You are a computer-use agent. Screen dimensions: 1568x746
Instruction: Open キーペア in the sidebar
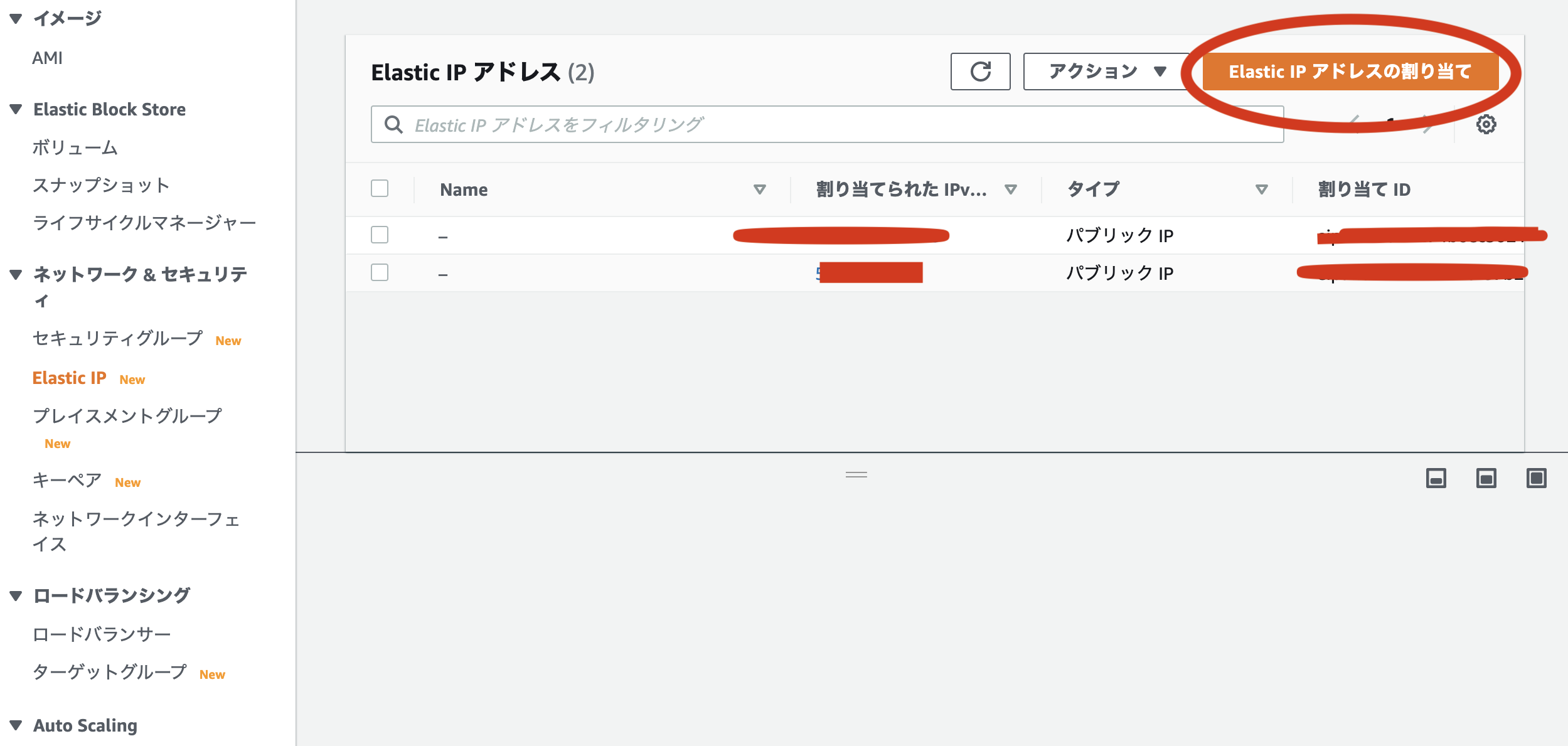[x=67, y=481]
